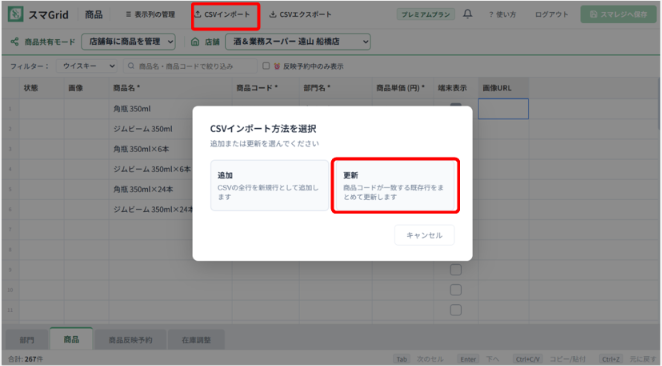Screen dimensions: 662x366
Task: Click the Ctrl+C/V shortcut hint
Action: point(528,359)
